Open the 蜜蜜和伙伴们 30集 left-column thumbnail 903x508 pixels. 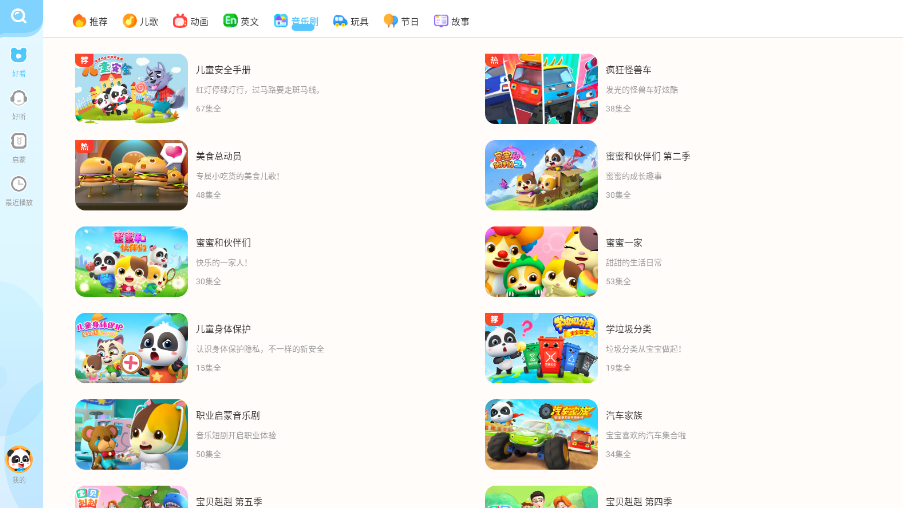(131, 261)
